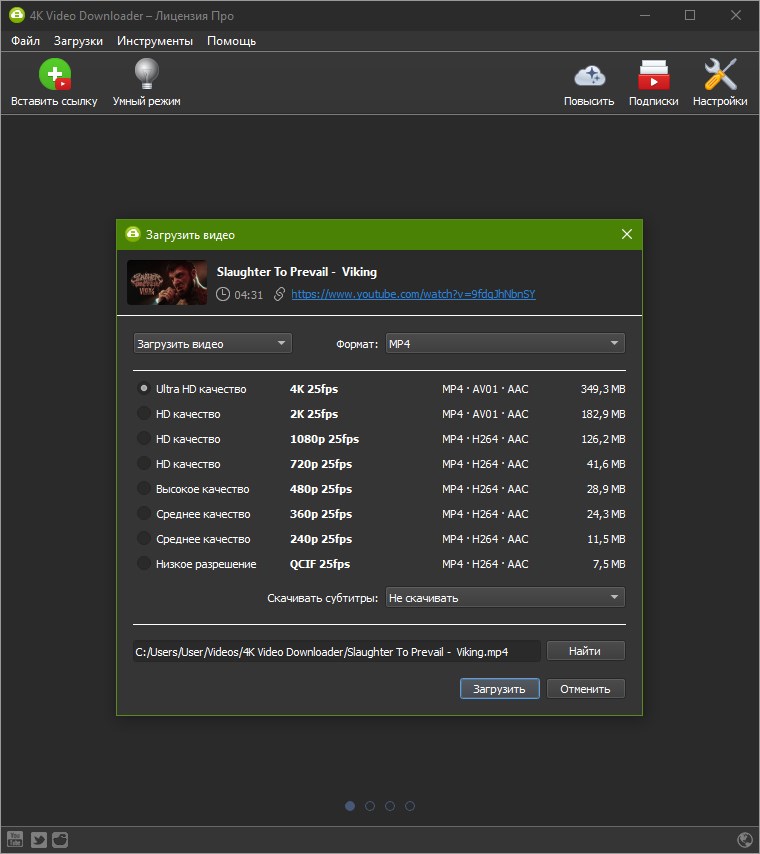The height and width of the screenshot is (854, 760).
Task: Click the YouTube icon in status bar
Action: click(15, 839)
